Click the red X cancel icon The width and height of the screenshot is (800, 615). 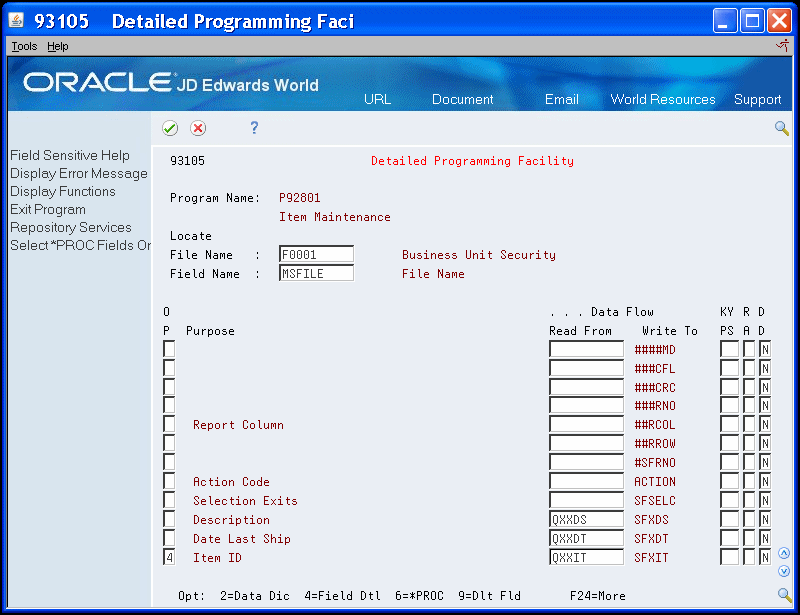pyautogui.click(x=198, y=128)
